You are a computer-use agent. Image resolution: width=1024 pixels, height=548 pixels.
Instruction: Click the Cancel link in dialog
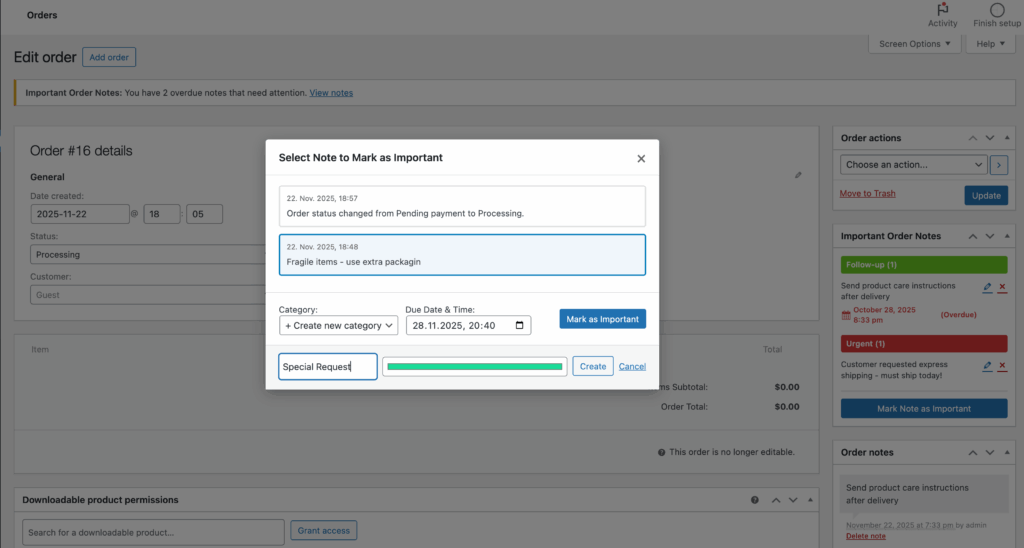pos(632,366)
